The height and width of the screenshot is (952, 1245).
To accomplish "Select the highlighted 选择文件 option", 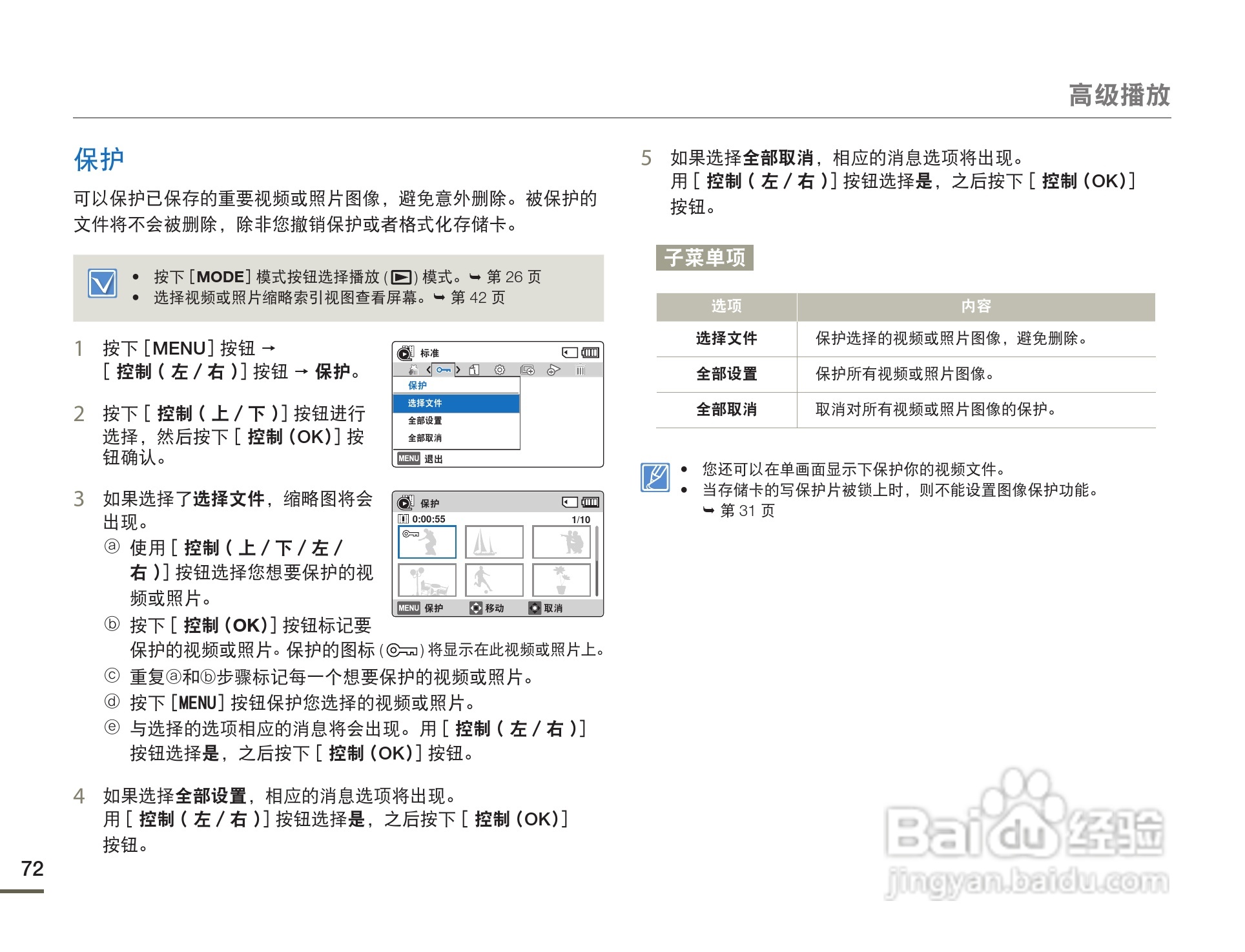I will 425,402.
